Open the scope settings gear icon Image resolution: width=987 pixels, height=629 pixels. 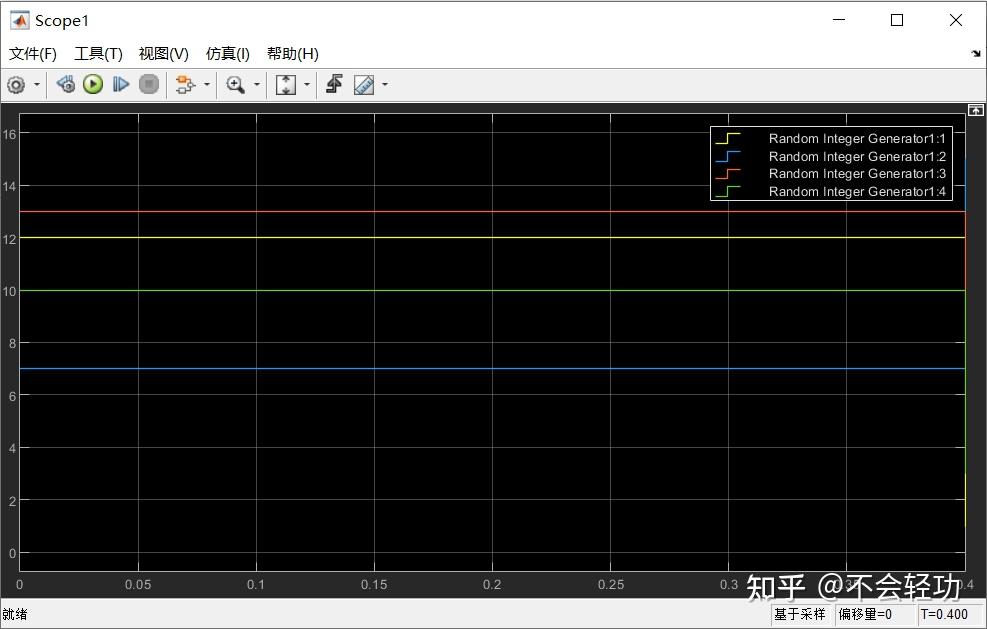(16, 84)
